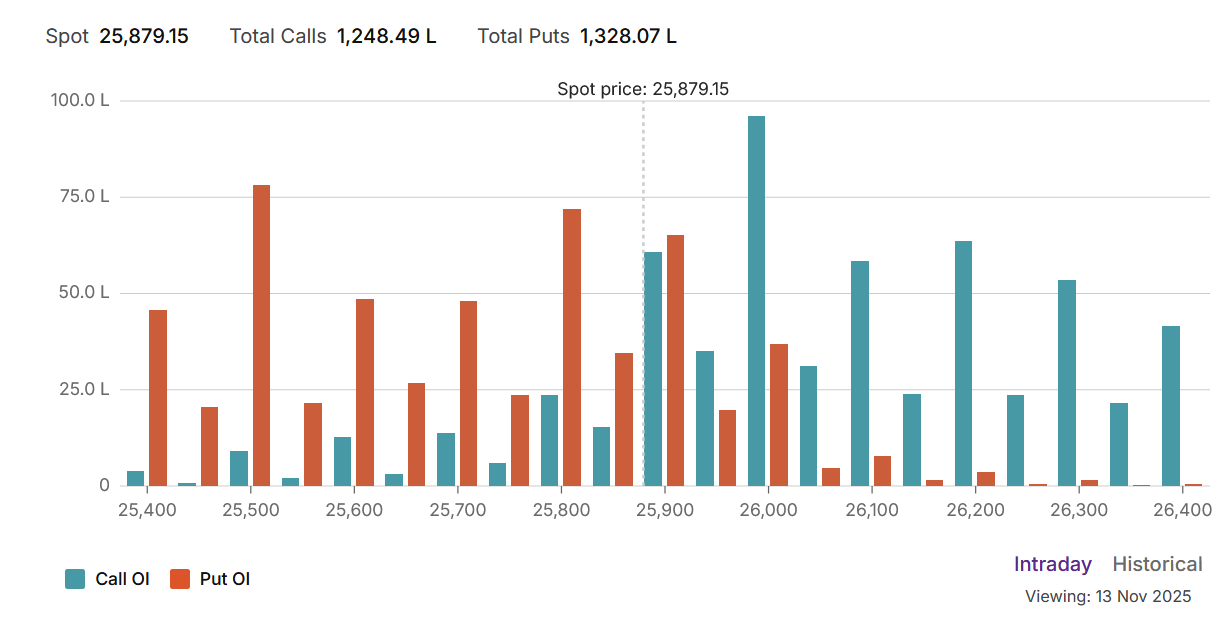This screenshot has height=624, width=1230.
Task: Switch to the Historical tab
Action: (1157, 564)
